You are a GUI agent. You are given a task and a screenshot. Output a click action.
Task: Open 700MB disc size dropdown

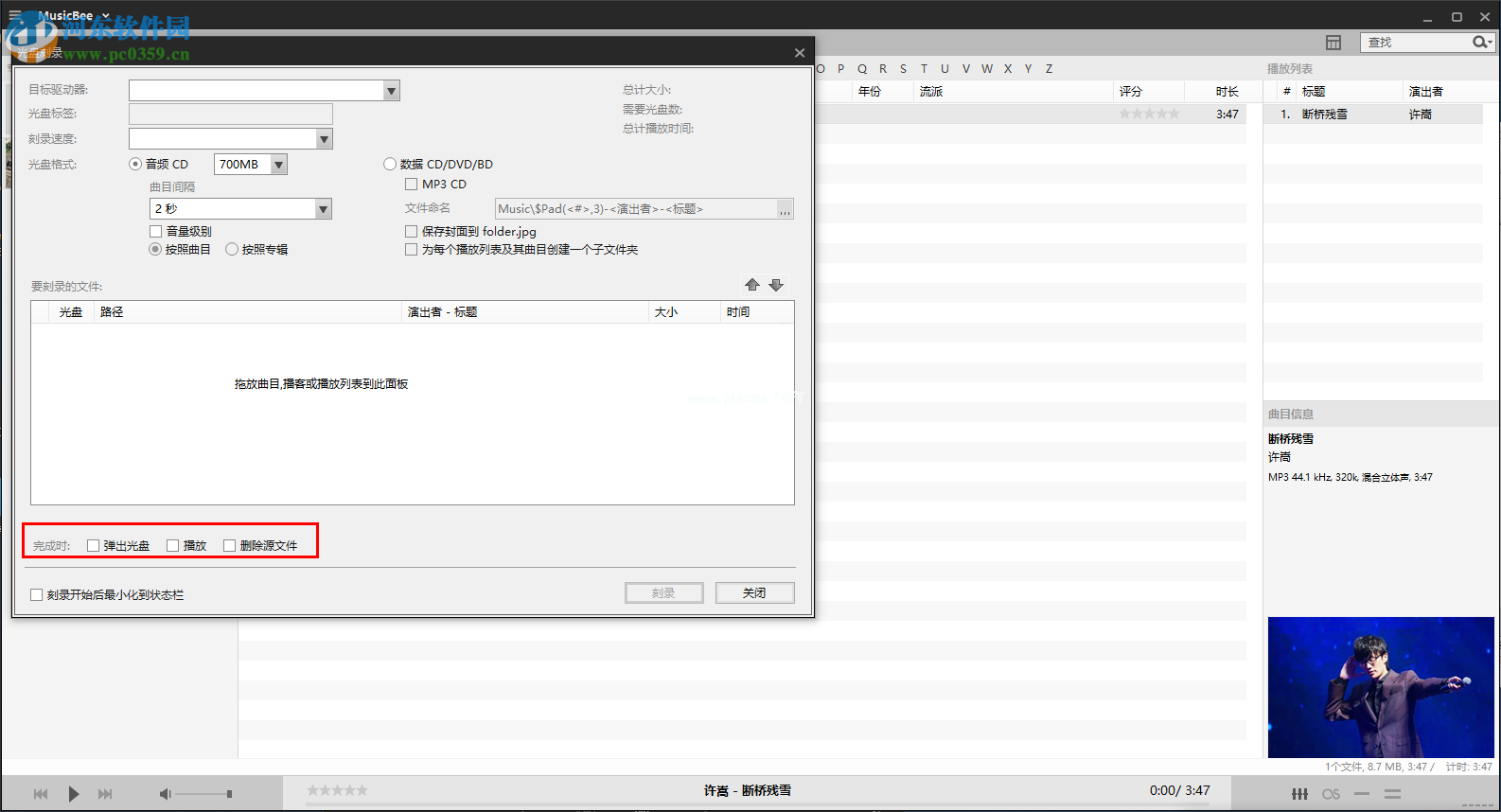pos(278,165)
